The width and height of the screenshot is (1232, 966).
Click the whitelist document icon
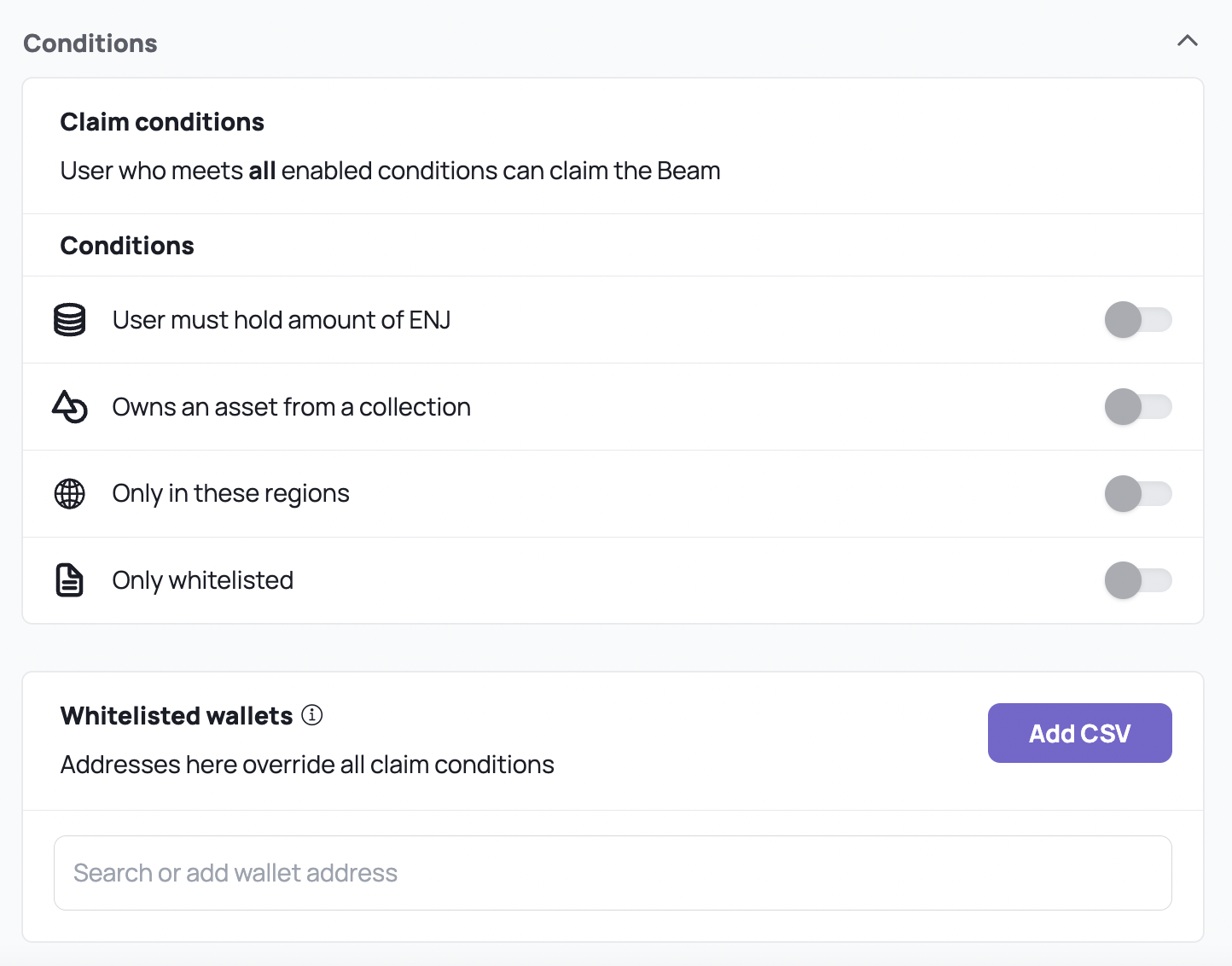pos(70,580)
